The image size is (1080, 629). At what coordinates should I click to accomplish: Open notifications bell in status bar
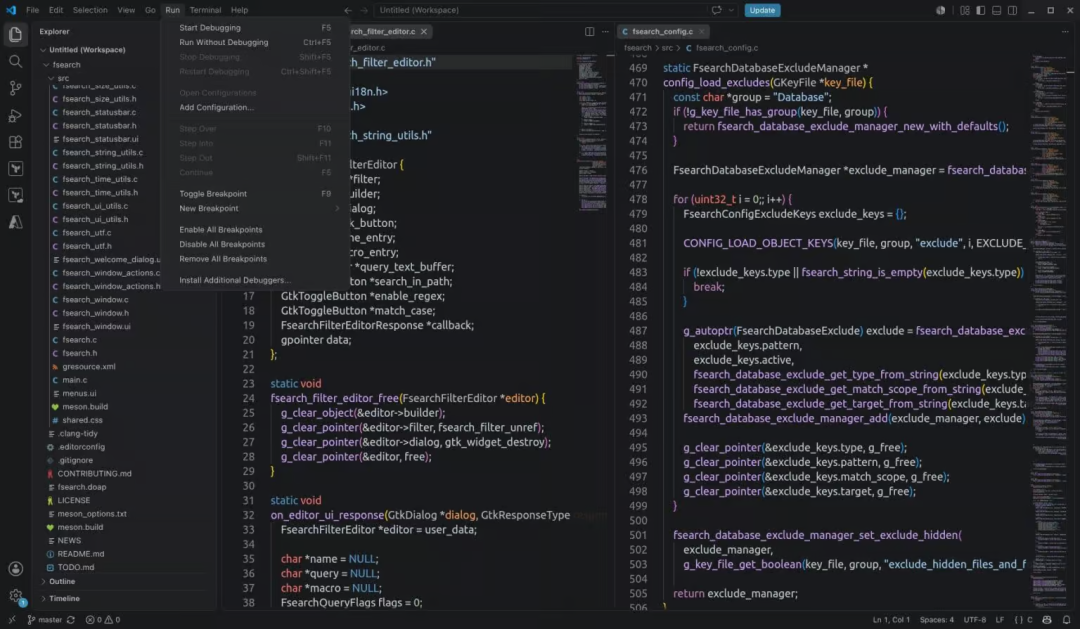pyautogui.click(x=1066, y=619)
